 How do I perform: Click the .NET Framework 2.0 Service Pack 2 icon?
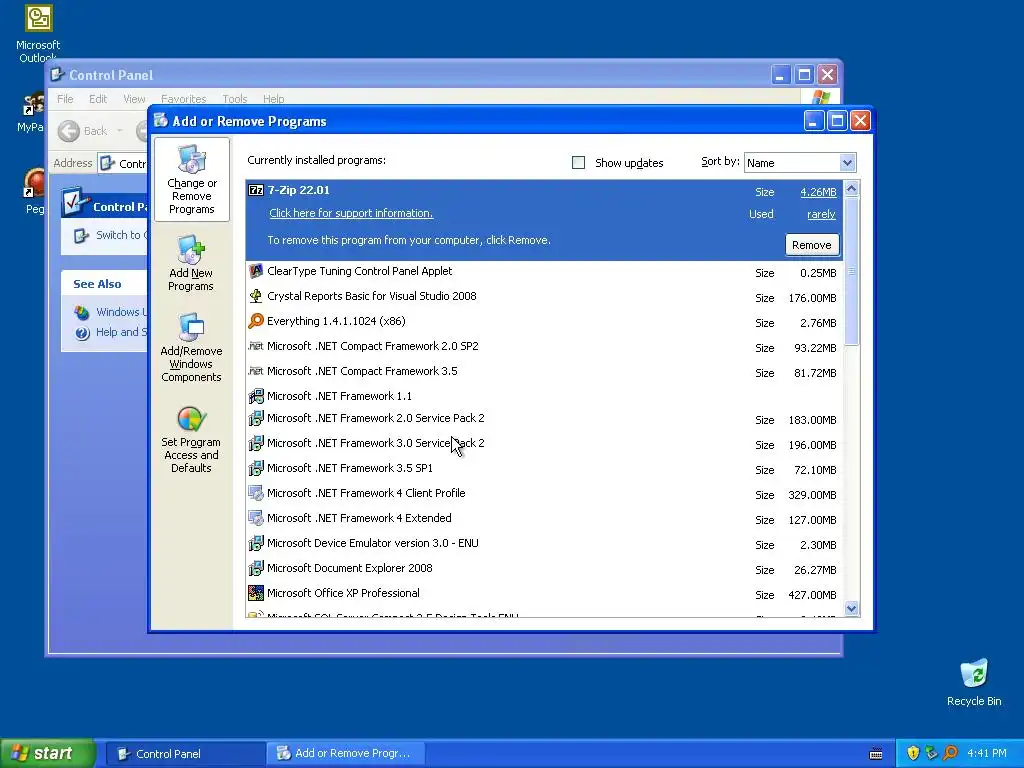(256, 418)
